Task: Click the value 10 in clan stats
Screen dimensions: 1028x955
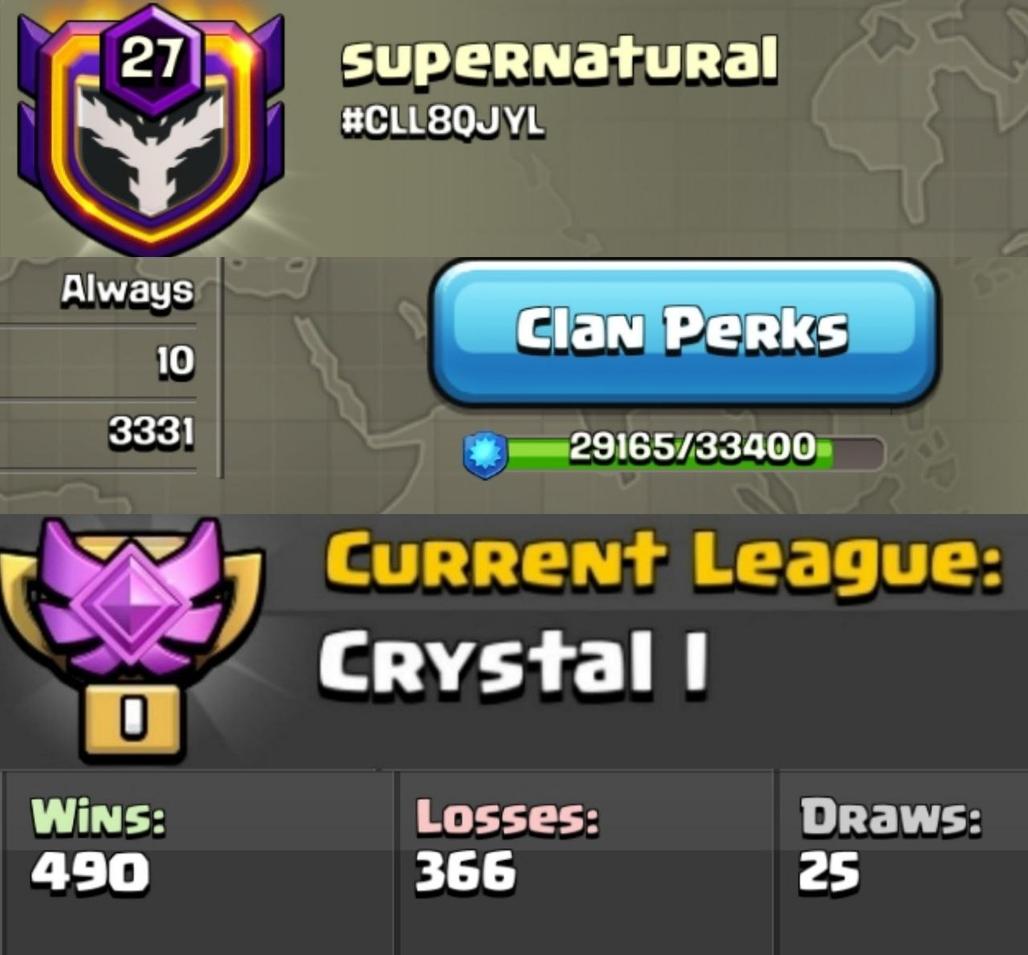Action: [175, 361]
